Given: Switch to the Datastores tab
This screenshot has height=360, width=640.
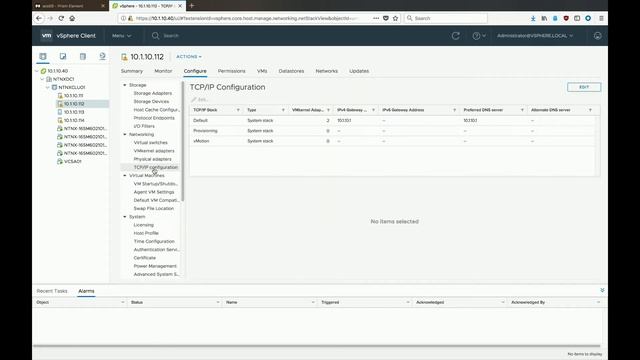Looking at the screenshot, I should pos(291,71).
